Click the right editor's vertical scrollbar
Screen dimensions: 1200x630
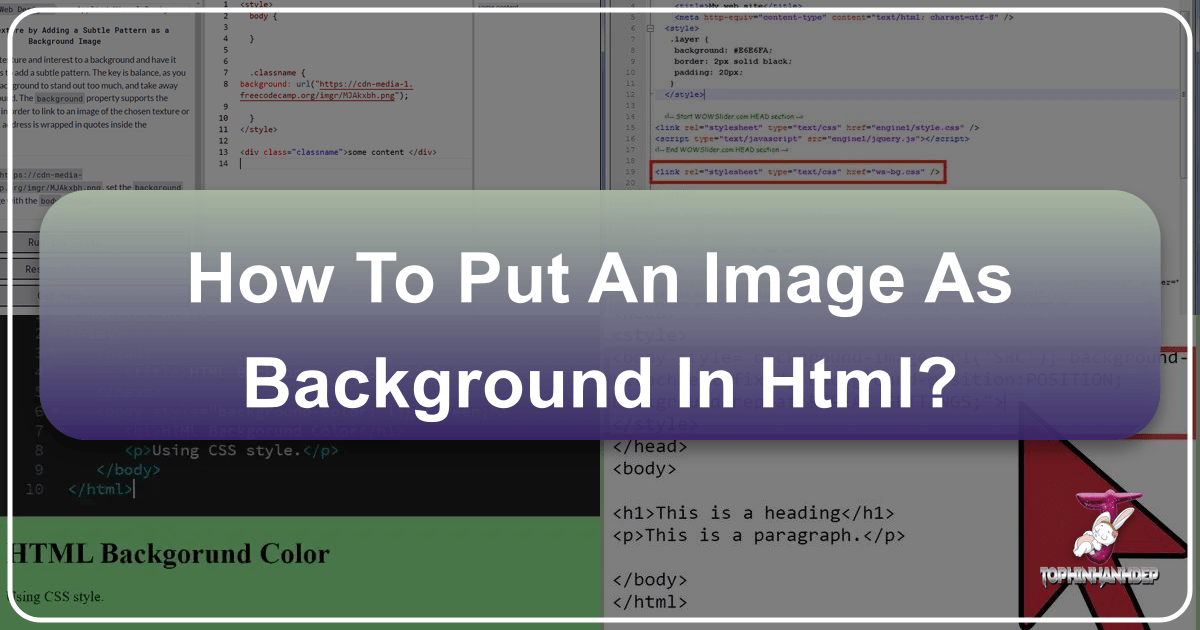point(1184,93)
